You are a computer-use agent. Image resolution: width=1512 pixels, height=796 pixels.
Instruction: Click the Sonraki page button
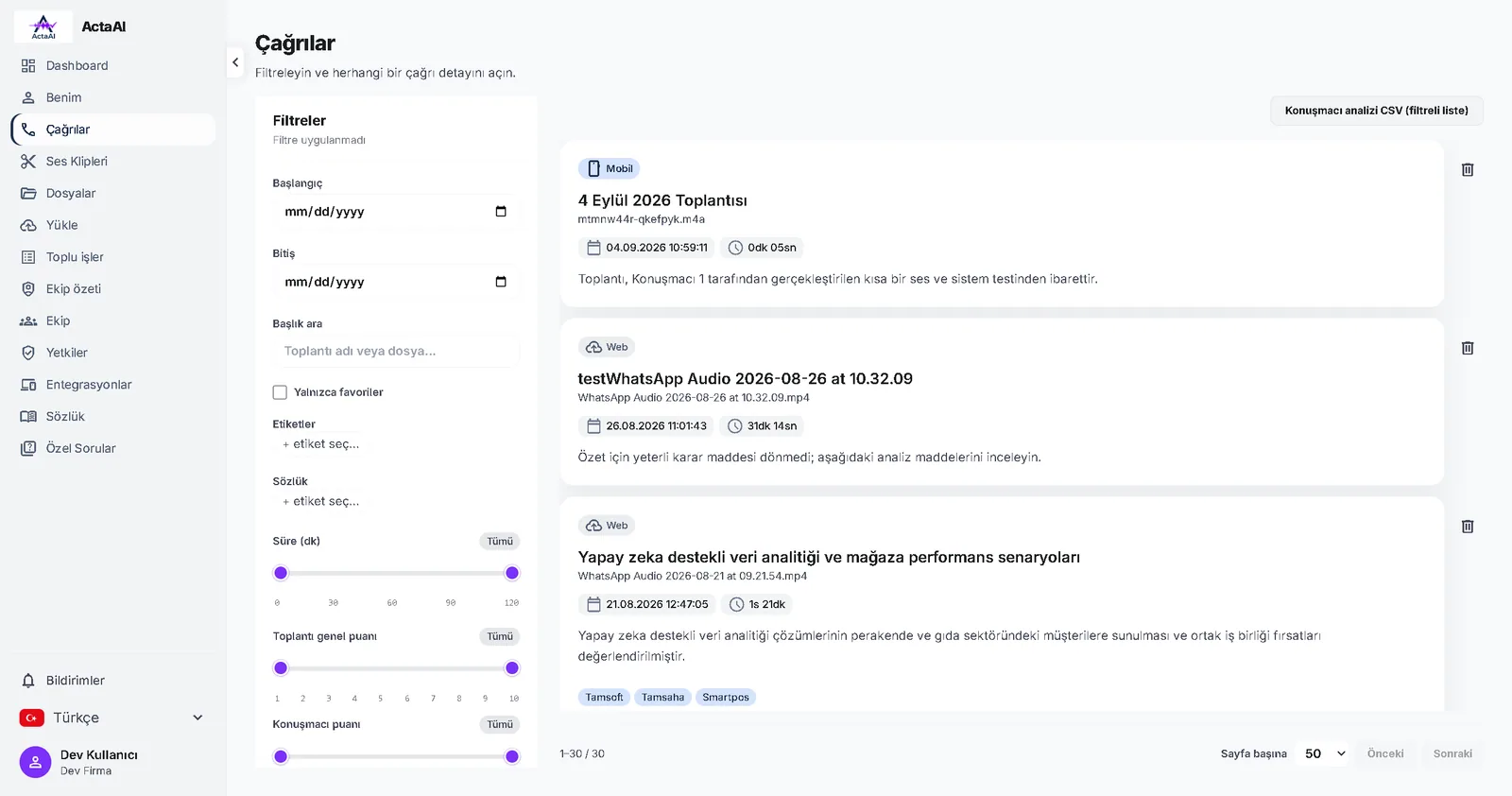[1452, 753]
